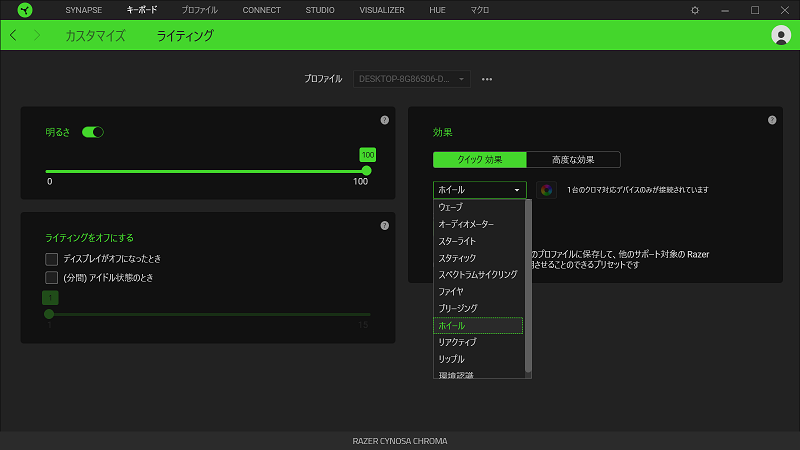Collapse the ホイール effect dropdown
Image resolution: width=800 pixels, height=450 pixels.
tap(480, 190)
